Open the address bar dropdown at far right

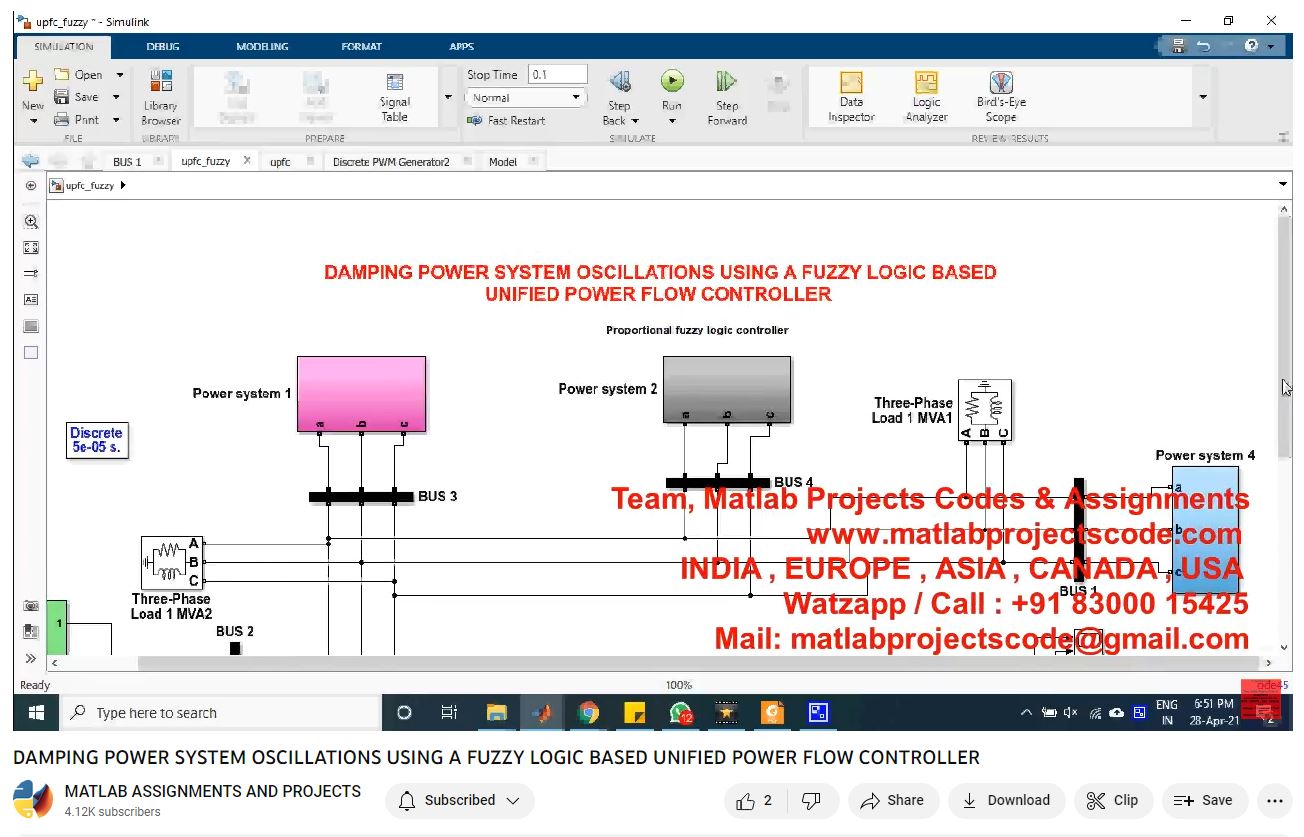tap(1282, 185)
